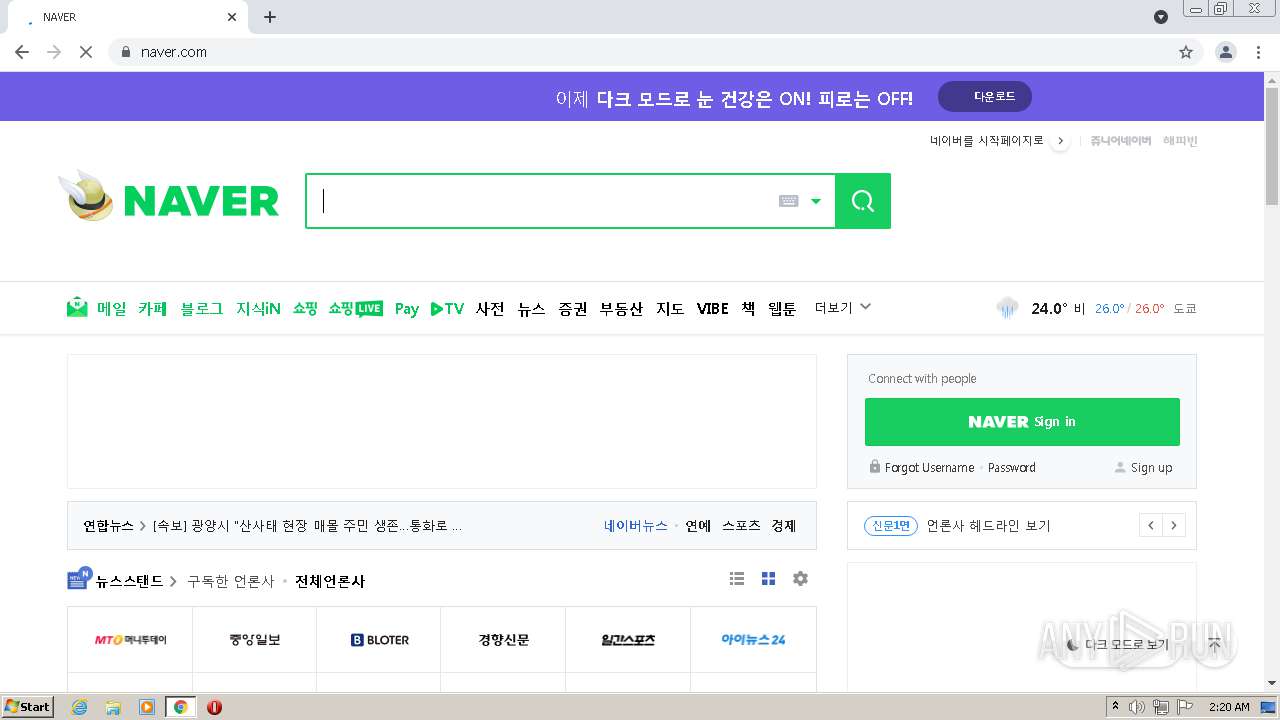Open the on-screen keyboard icon in search box
1280x720 pixels.
[788, 201]
